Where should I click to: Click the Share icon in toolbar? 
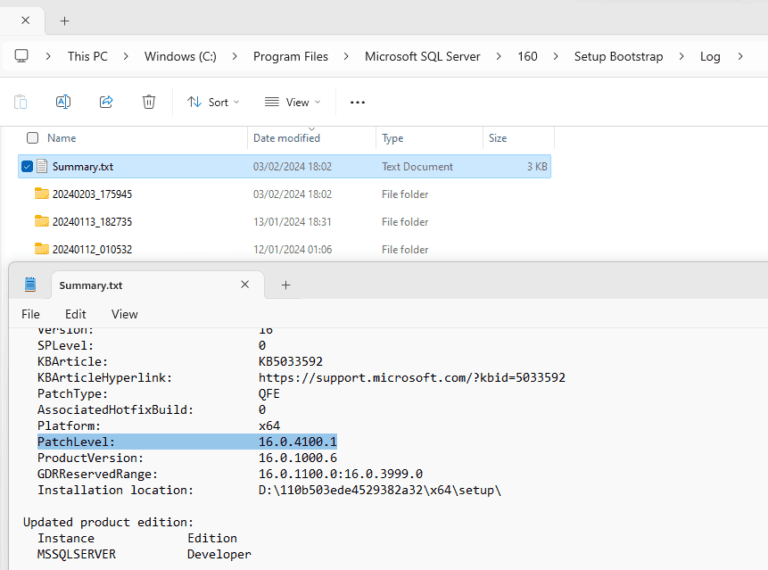tap(106, 102)
